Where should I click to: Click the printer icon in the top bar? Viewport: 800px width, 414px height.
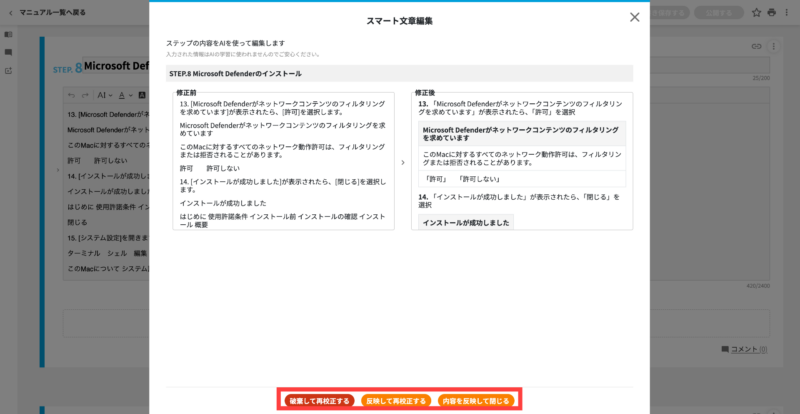[771, 13]
